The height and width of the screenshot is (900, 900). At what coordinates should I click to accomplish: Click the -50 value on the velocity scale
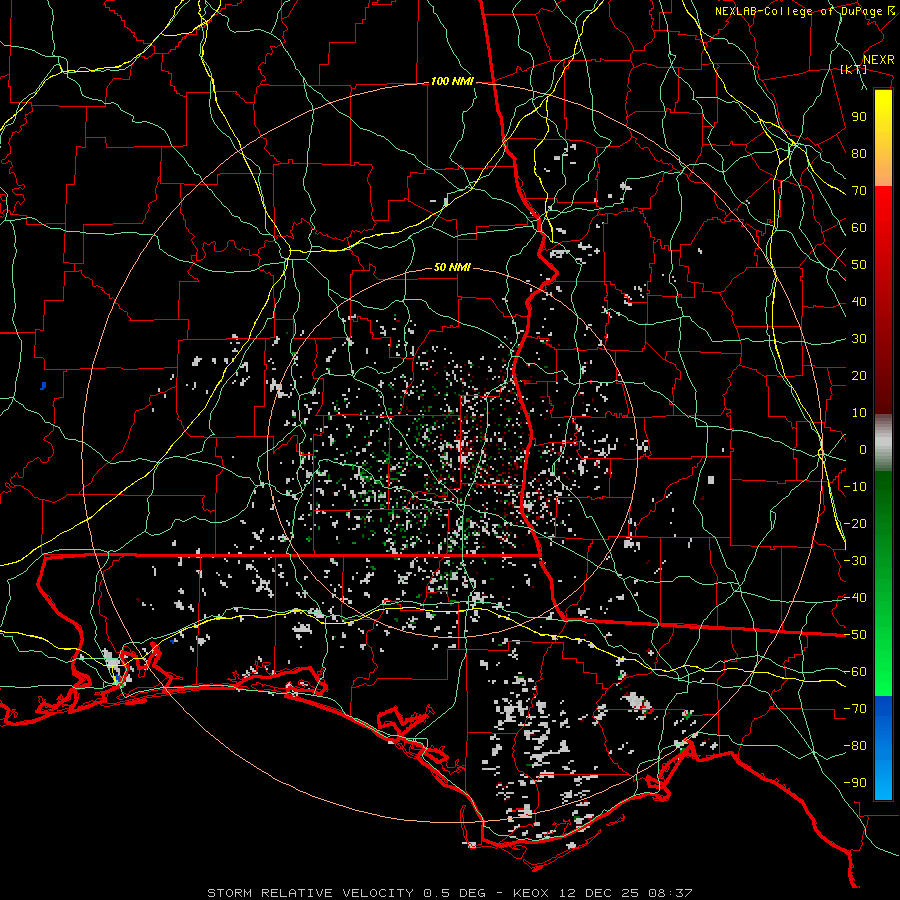tap(855, 635)
